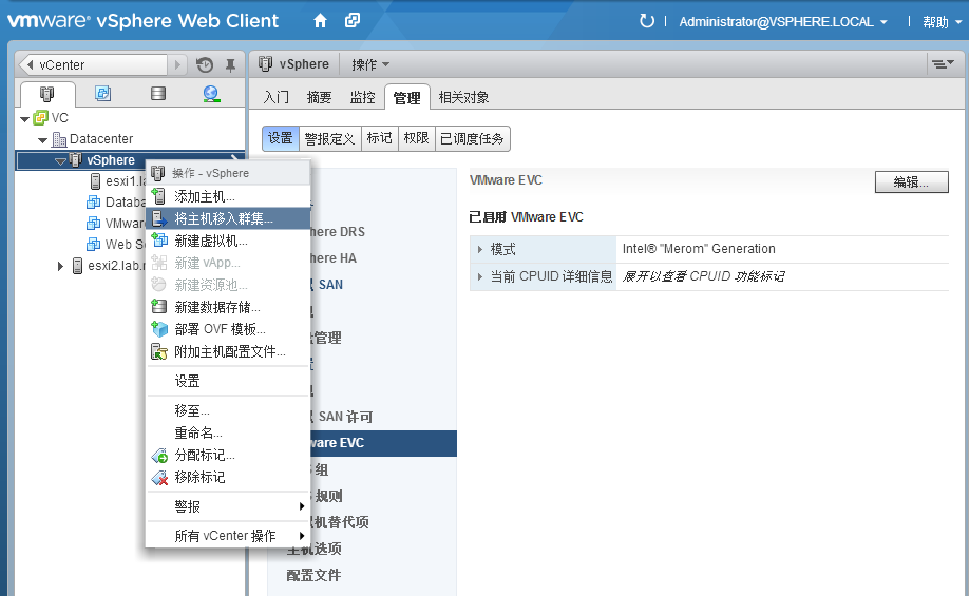
Task: Open the Administrator@VSPHERE.LOCAL user dropdown
Action: pos(783,22)
